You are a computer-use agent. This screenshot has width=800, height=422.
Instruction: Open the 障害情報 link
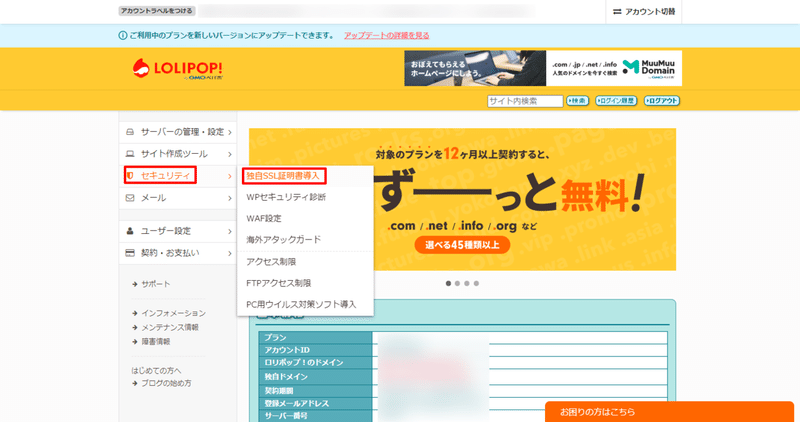click(156, 342)
